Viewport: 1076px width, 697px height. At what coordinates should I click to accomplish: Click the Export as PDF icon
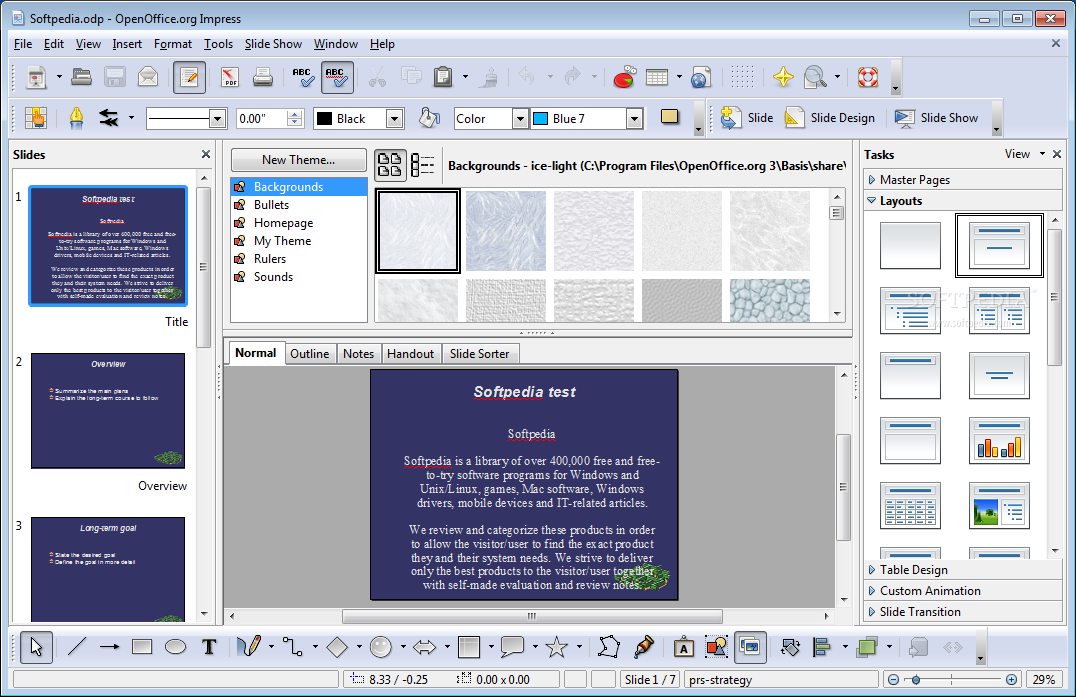pos(230,77)
